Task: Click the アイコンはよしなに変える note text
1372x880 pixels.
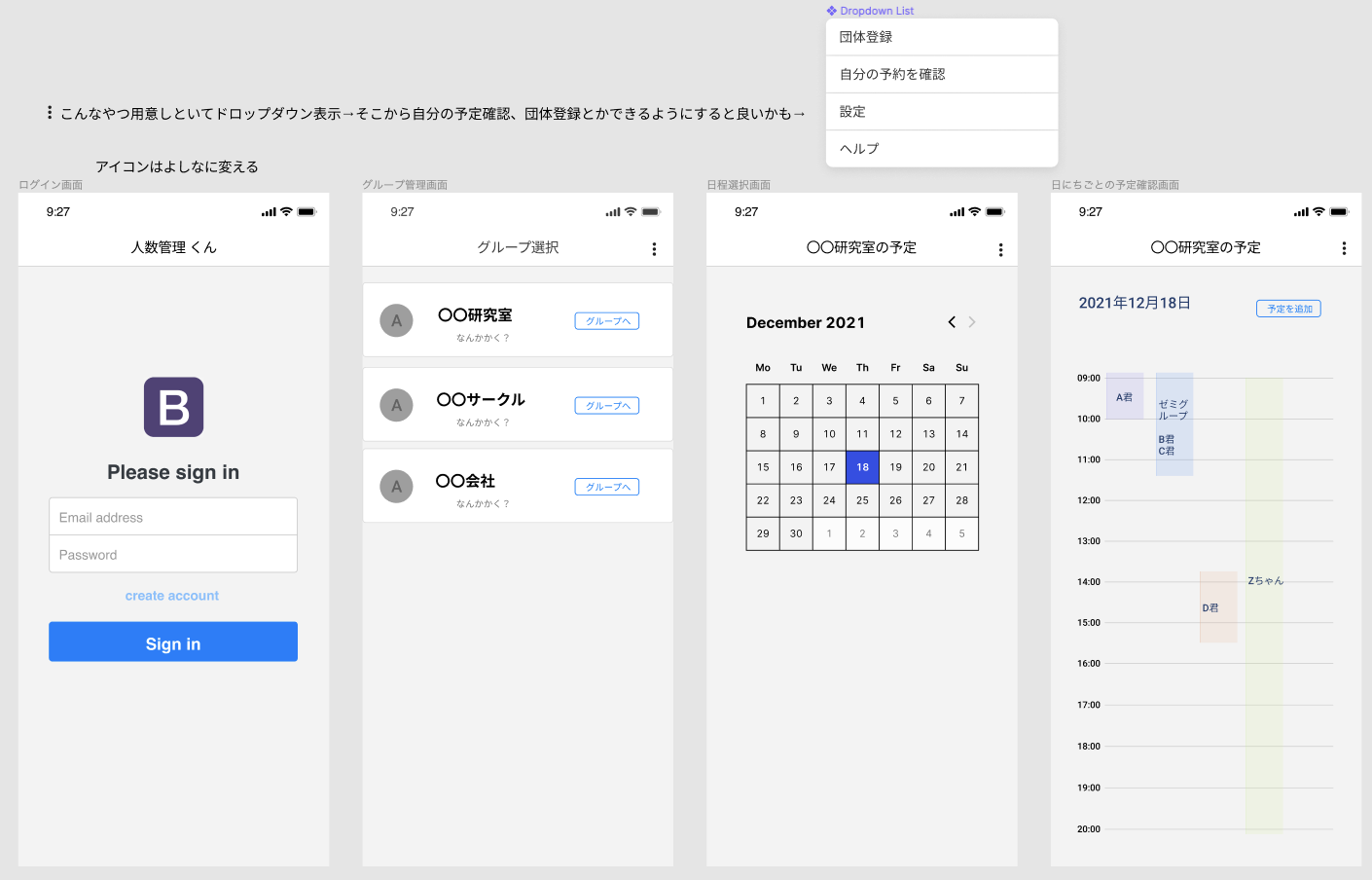Action: [177, 166]
